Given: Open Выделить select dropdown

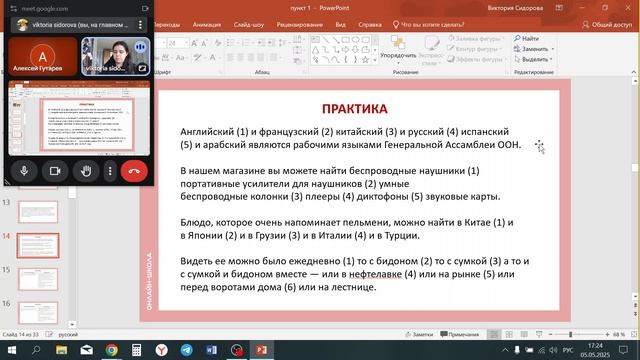Looking at the screenshot, I should click(533, 59).
